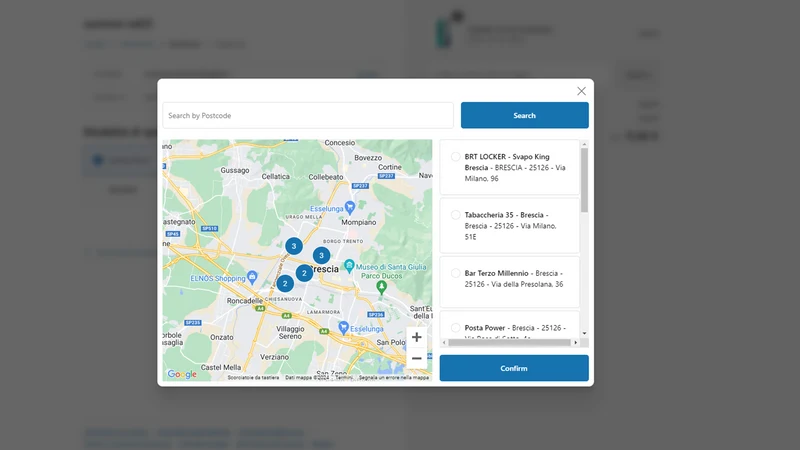Click the Gussago map label

coord(235,170)
